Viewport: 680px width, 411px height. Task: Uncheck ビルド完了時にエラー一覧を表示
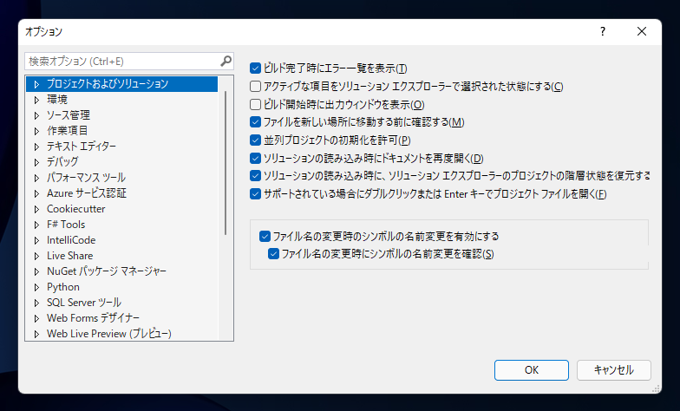pyautogui.click(x=255, y=68)
